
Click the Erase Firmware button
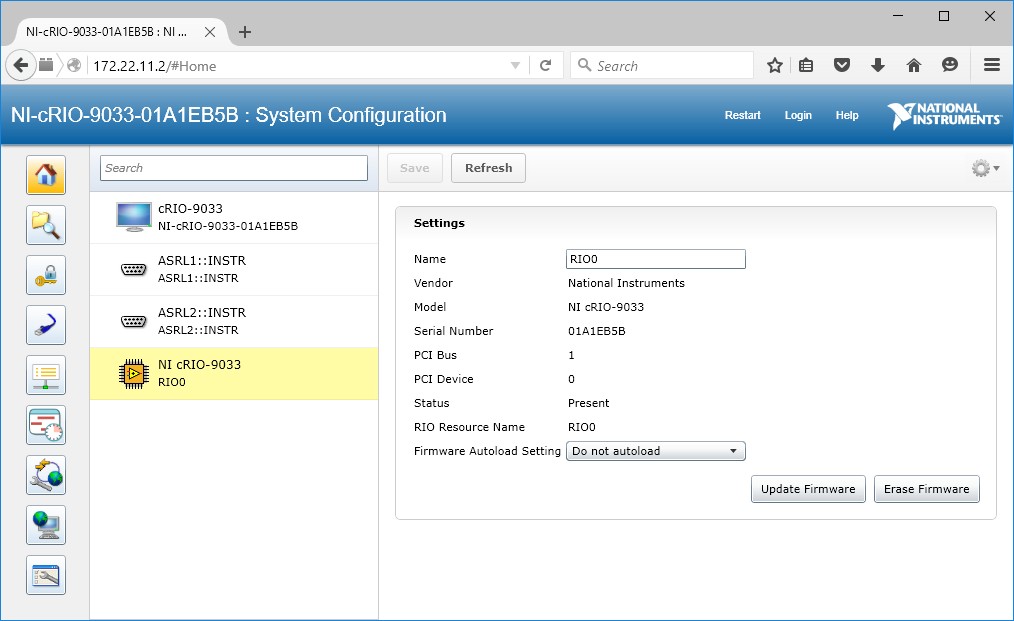[927, 489]
